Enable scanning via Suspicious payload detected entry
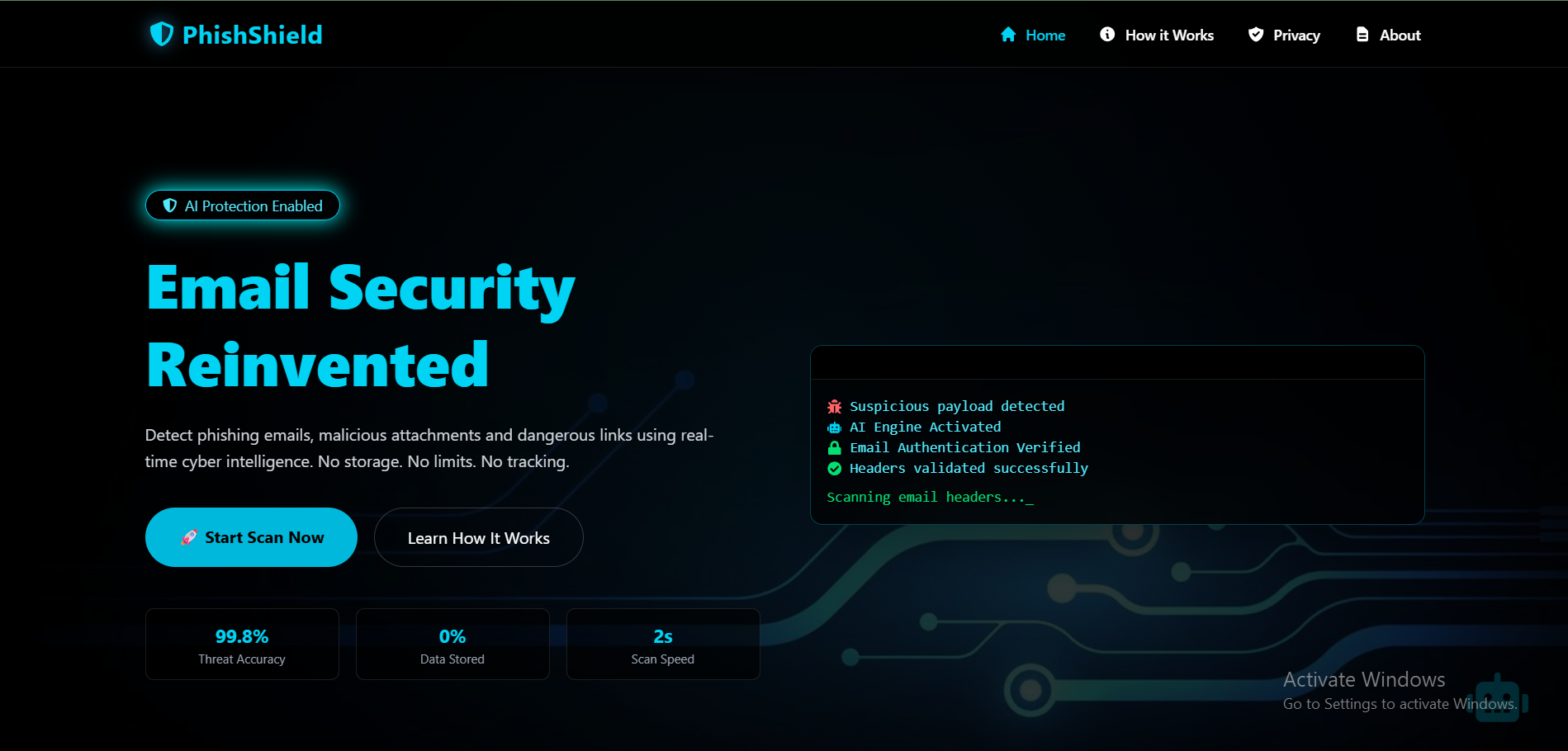 click(957, 405)
